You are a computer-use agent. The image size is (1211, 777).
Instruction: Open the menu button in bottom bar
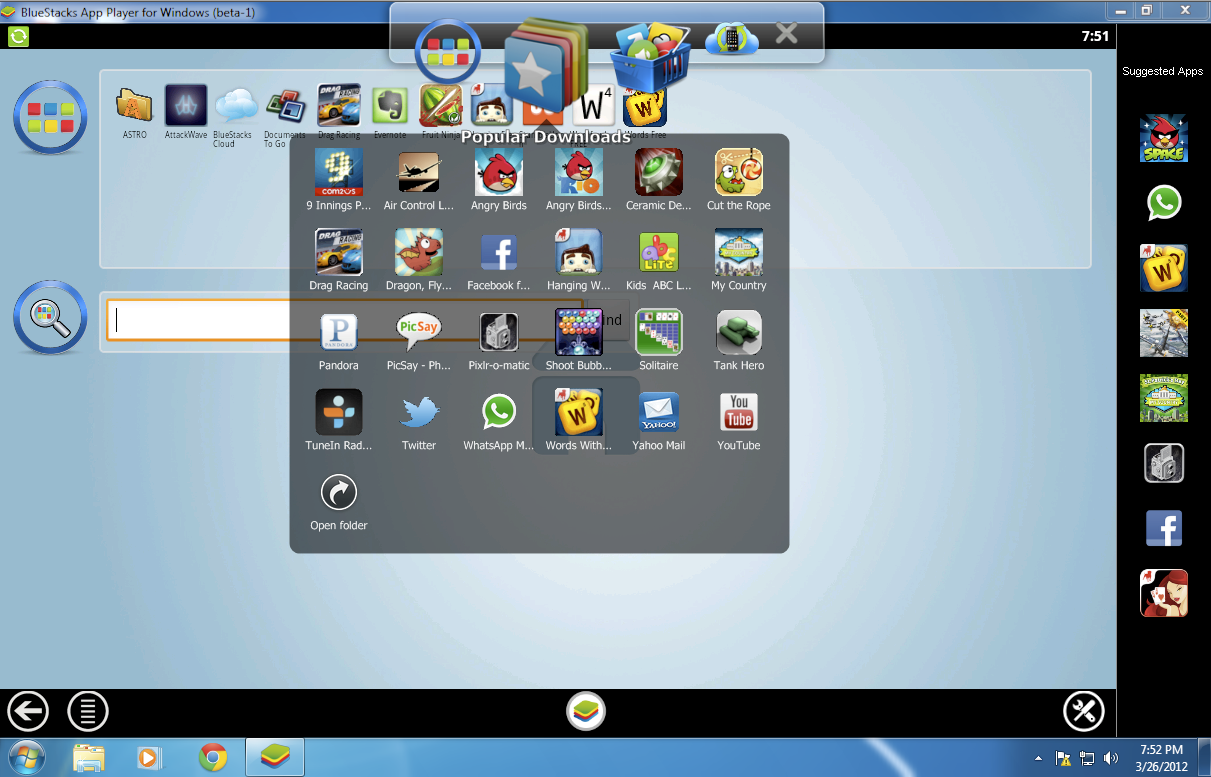pos(88,712)
